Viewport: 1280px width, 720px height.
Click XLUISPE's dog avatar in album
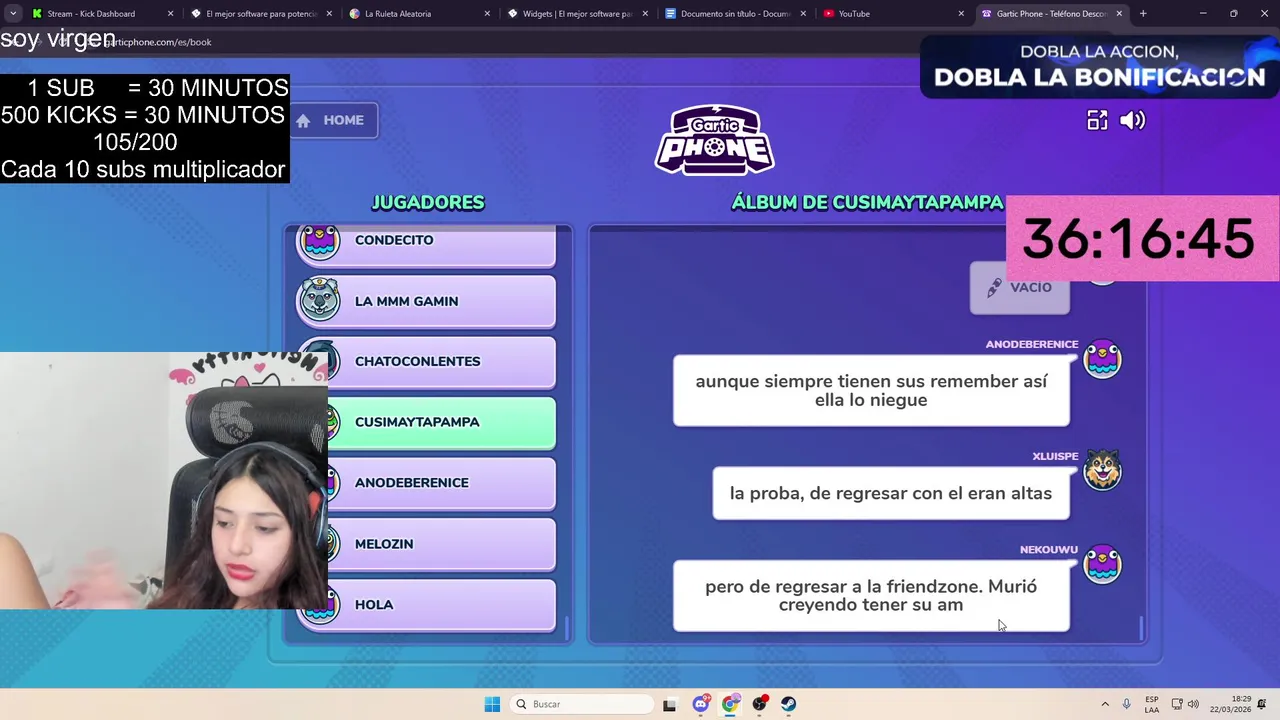point(1103,470)
